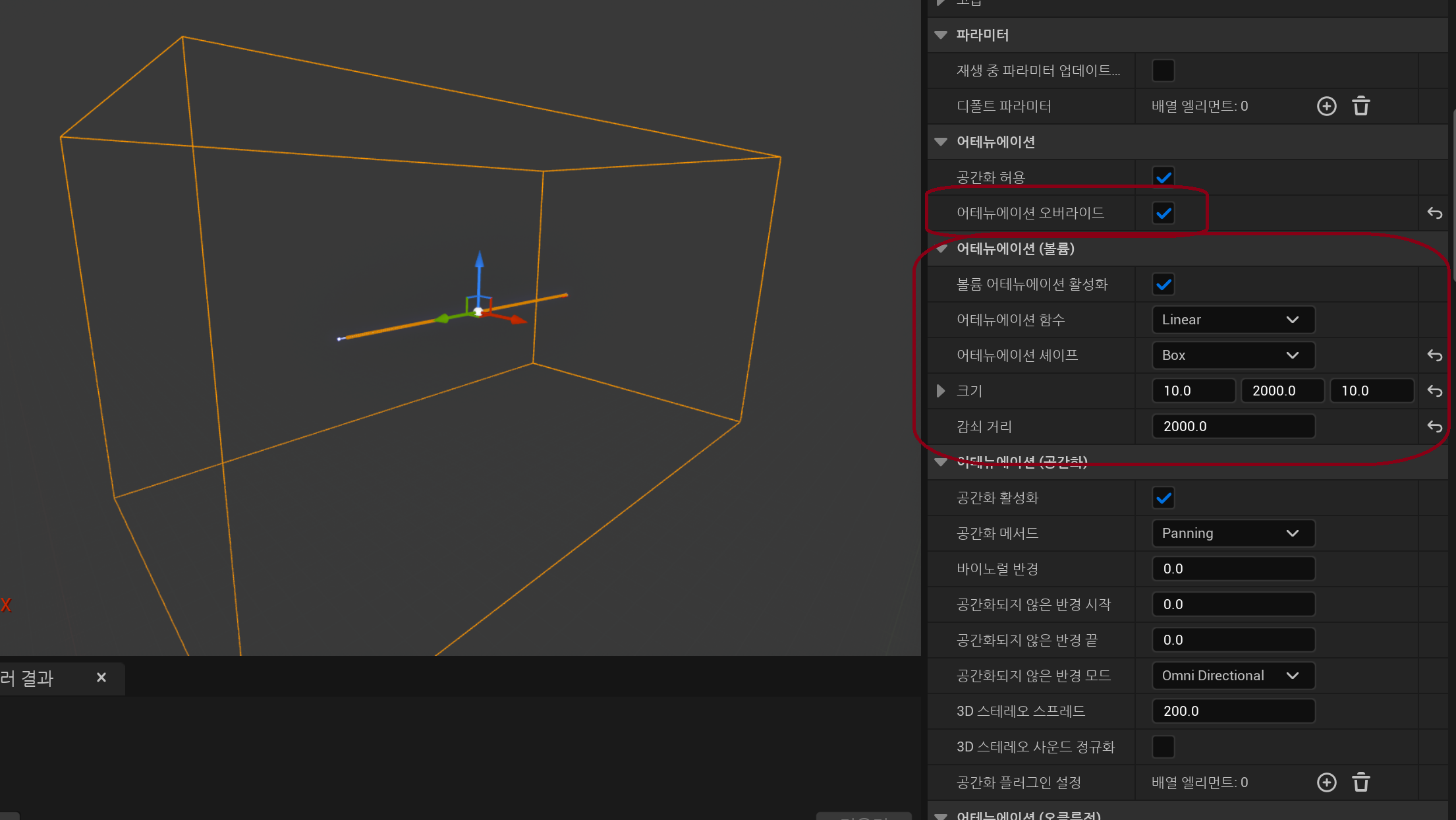
Task: Edit the 공간화되지 않은 반경 끝 field
Action: 1233,640
